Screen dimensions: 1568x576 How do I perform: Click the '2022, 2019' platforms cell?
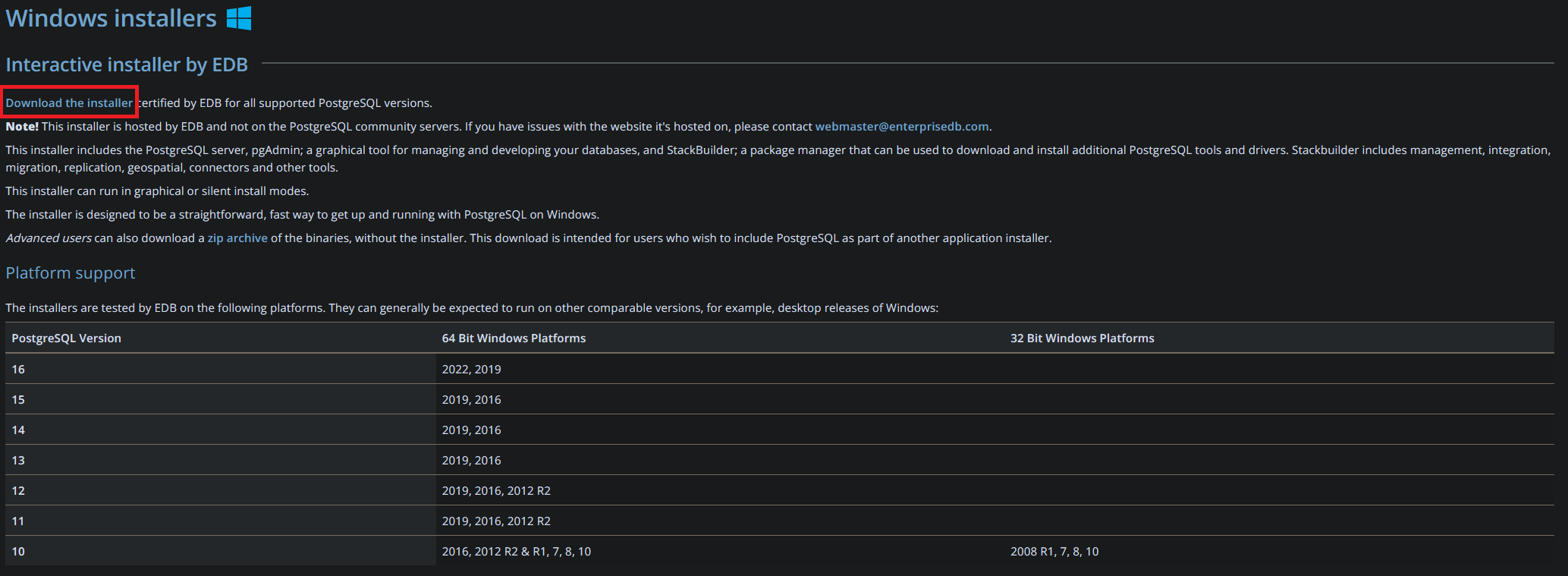(x=471, y=370)
